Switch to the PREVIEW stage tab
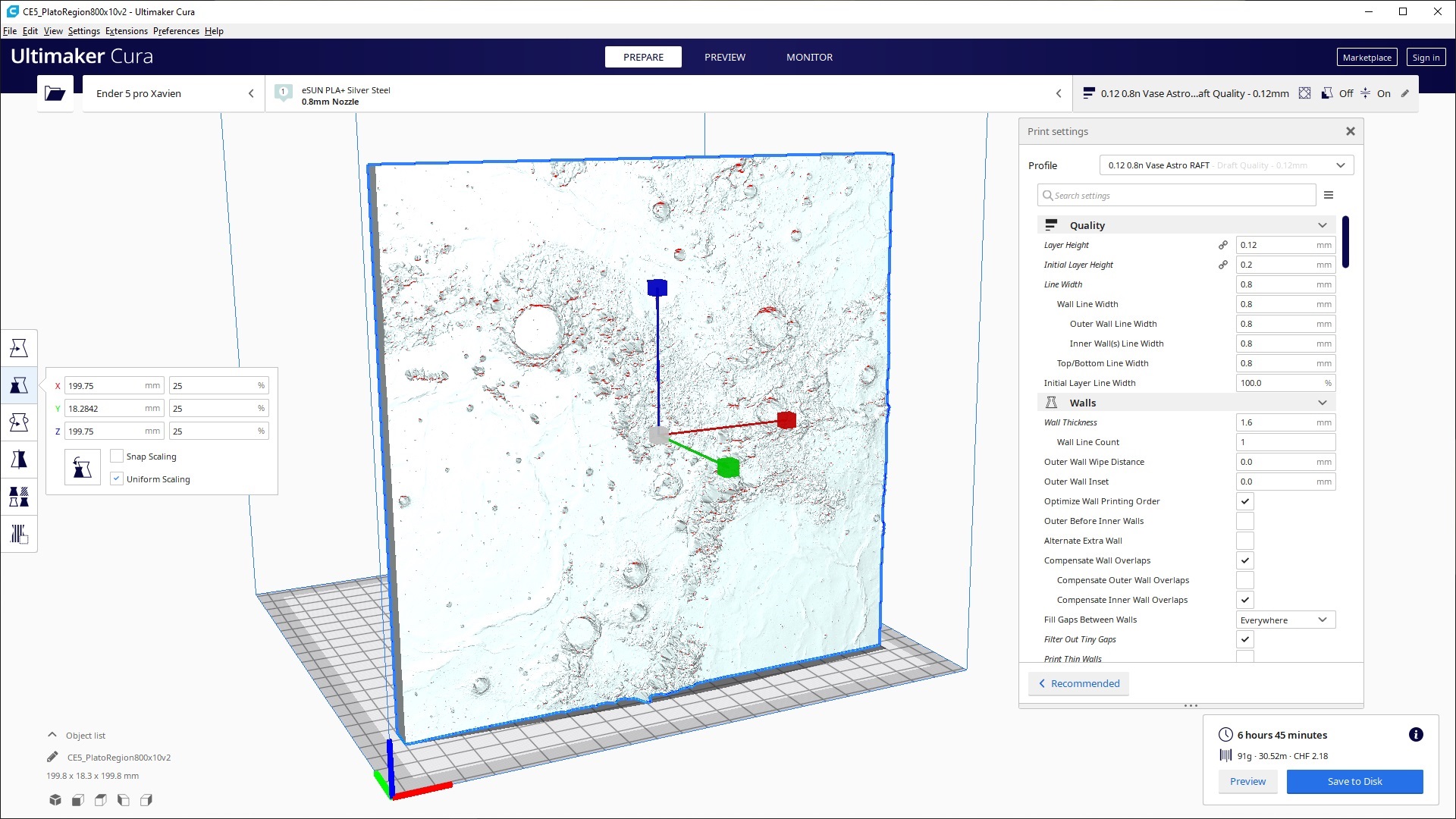 point(725,57)
